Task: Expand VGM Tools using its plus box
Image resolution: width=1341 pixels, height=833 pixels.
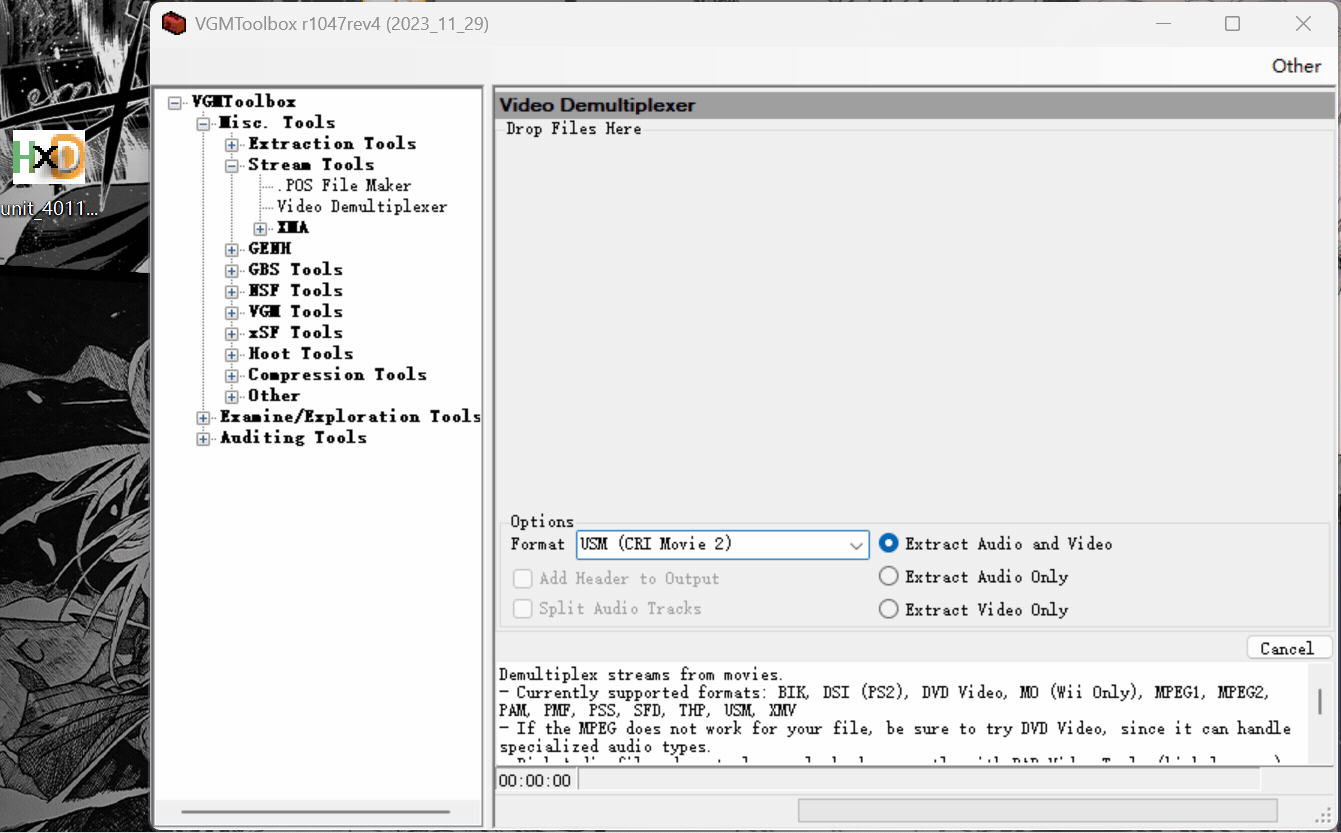Action: tap(232, 312)
